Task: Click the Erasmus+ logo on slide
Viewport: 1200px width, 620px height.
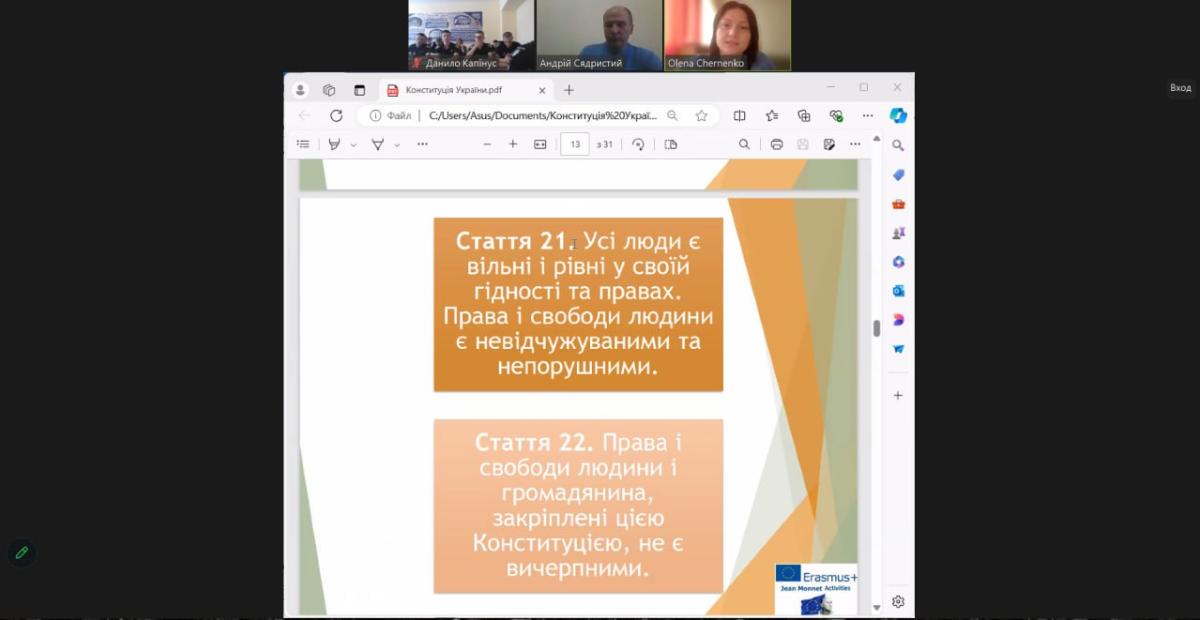Action: (816, 589)
